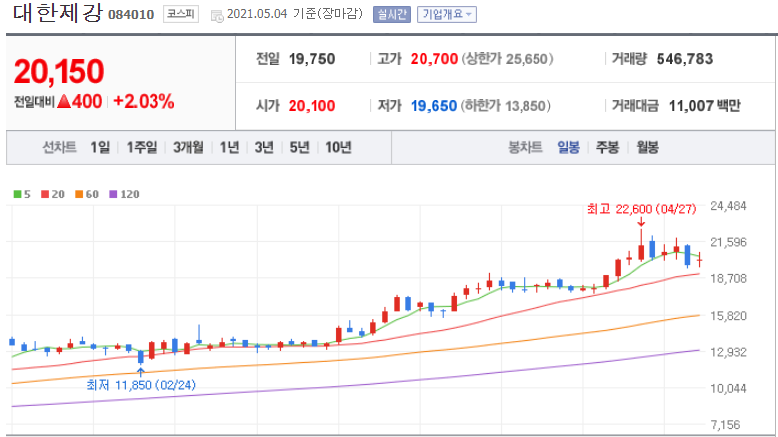Open the 기업개요 dropdown
Viewport: 778px width, 437px height.
coord(447,14)
